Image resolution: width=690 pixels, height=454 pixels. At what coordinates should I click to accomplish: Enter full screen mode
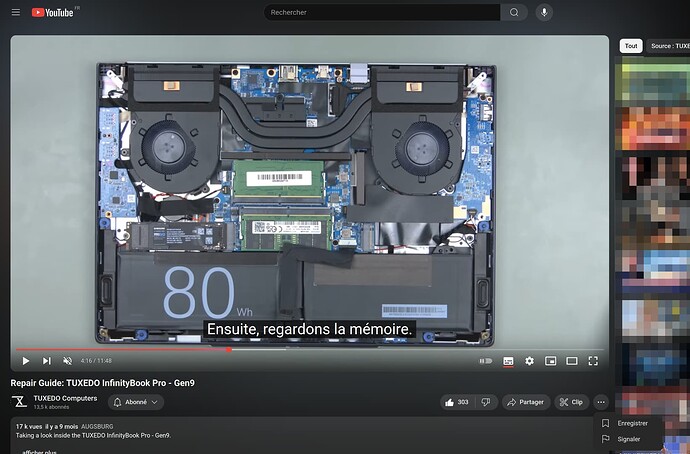click(593, 361)
